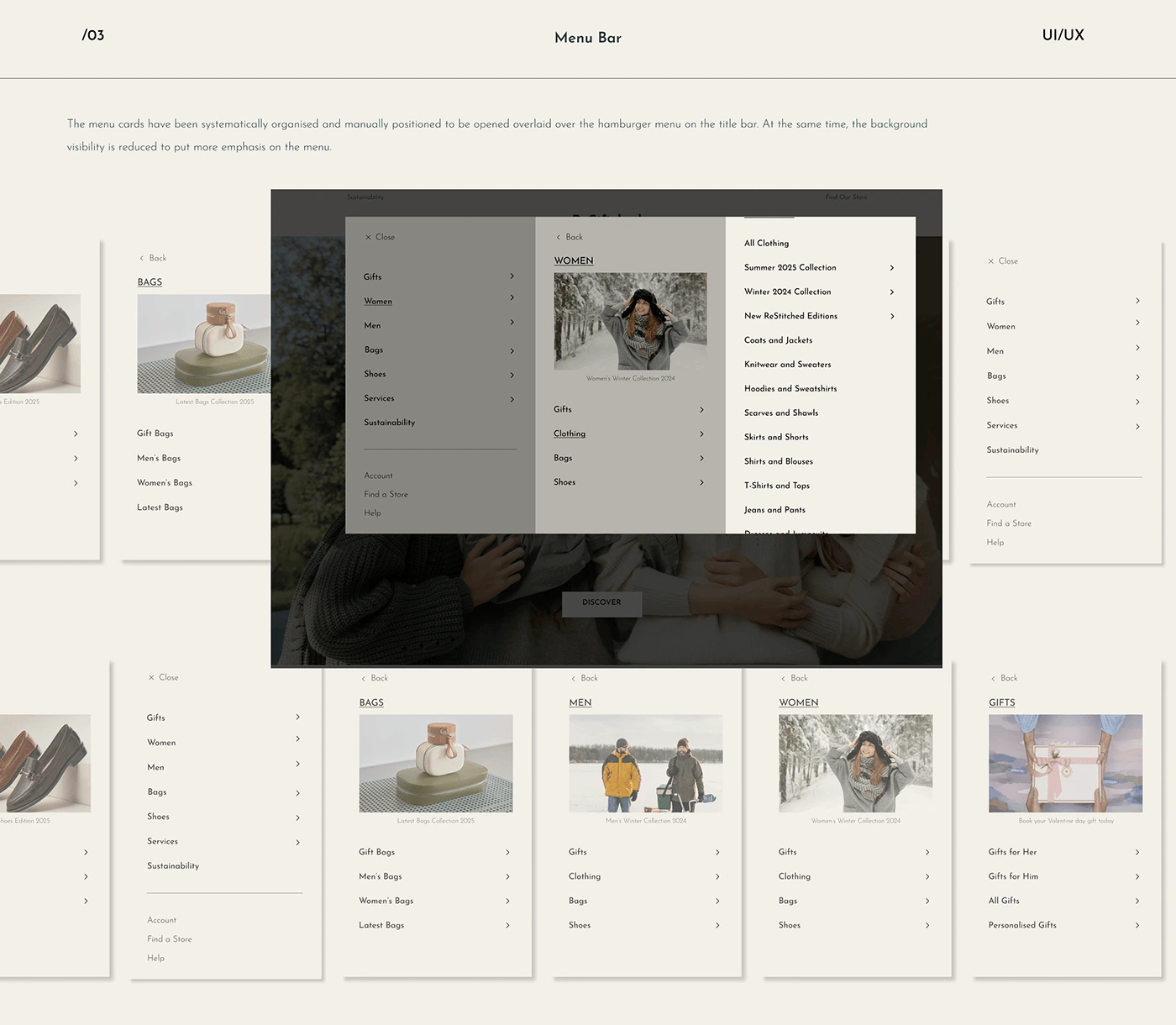Expand underlined Clothing row in dimmed Women panel
This screenshot has width=1176, height=1025.
click(x=702, y=434)
